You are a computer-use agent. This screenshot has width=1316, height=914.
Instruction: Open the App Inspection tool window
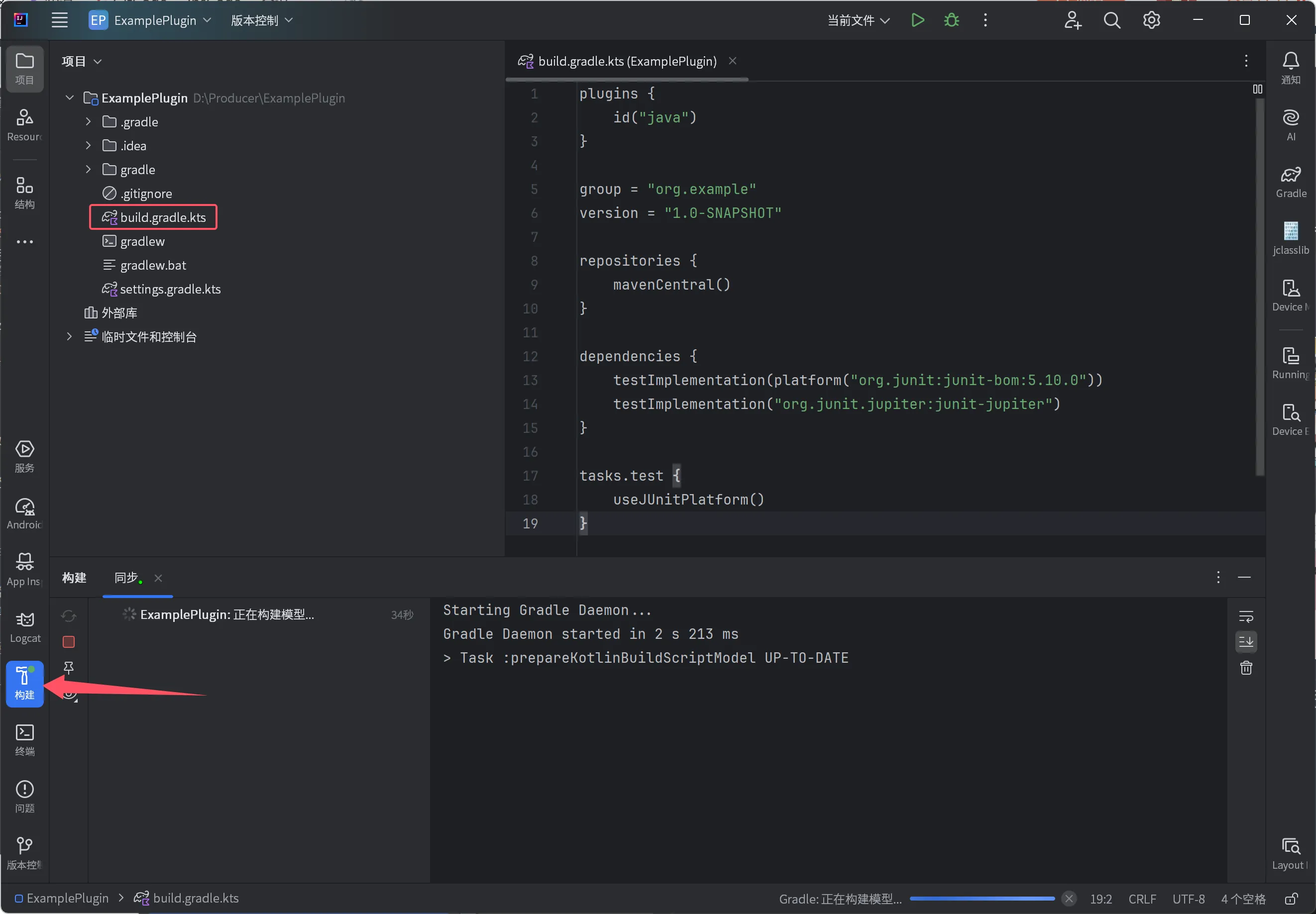pyautogui.click(x=24, y=570)
